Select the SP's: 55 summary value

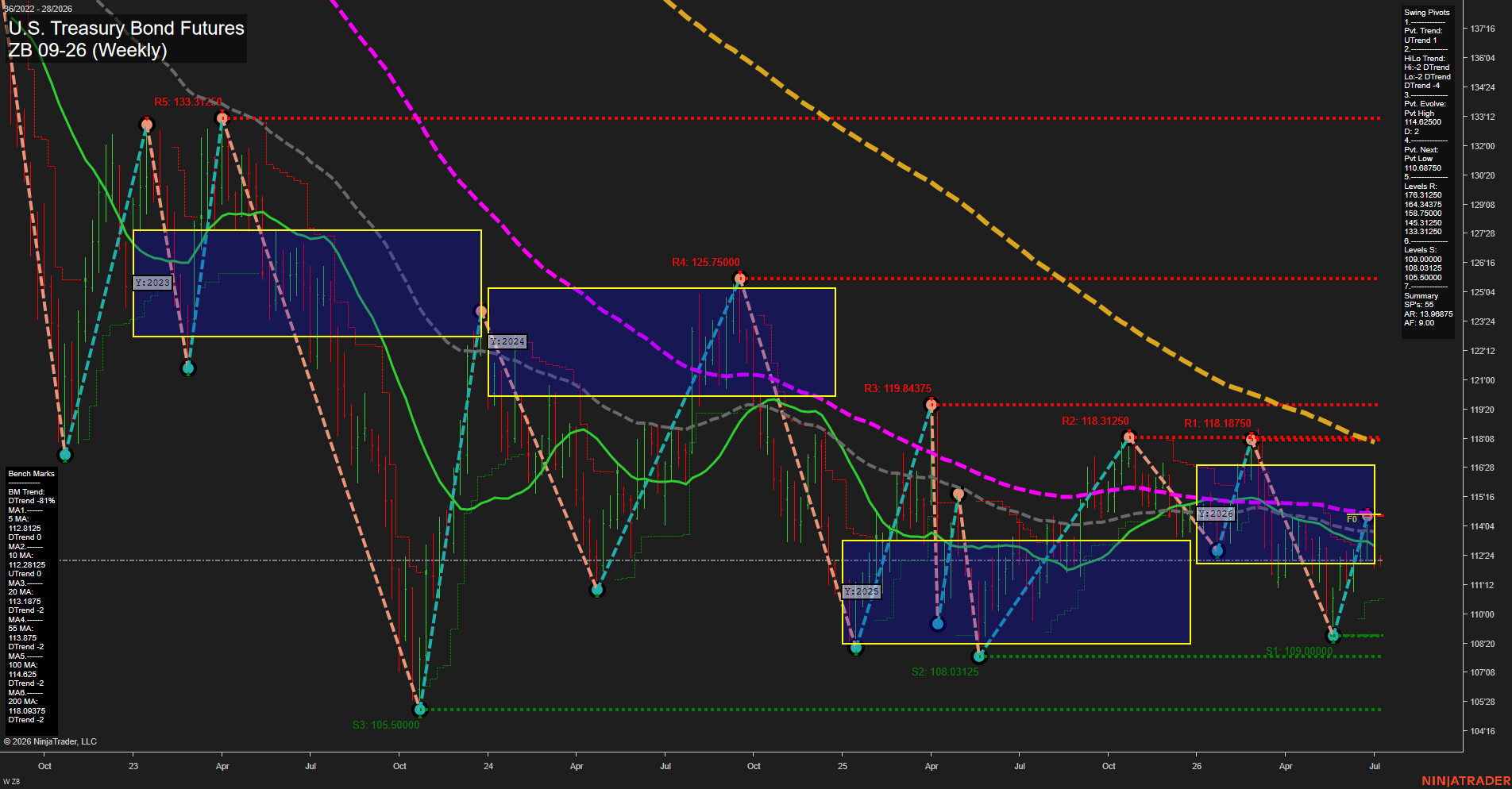1418,305
